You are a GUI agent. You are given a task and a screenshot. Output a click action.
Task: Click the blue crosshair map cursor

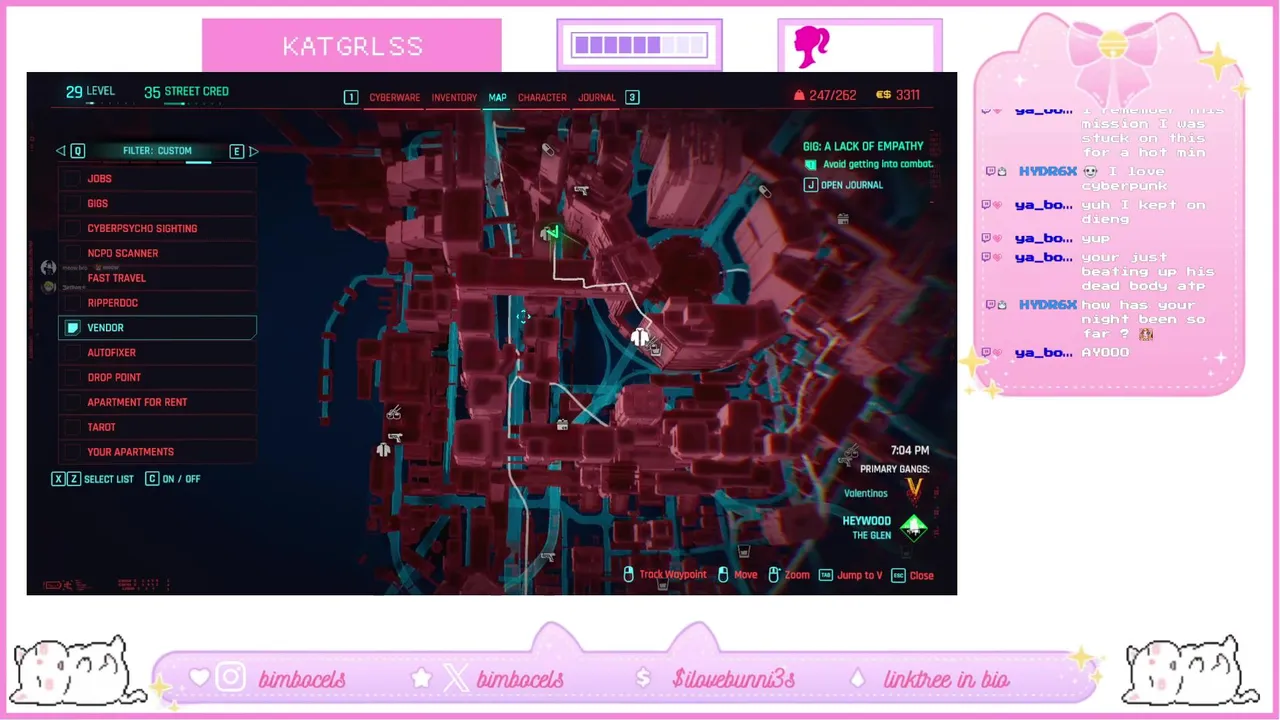pos(523,316)
